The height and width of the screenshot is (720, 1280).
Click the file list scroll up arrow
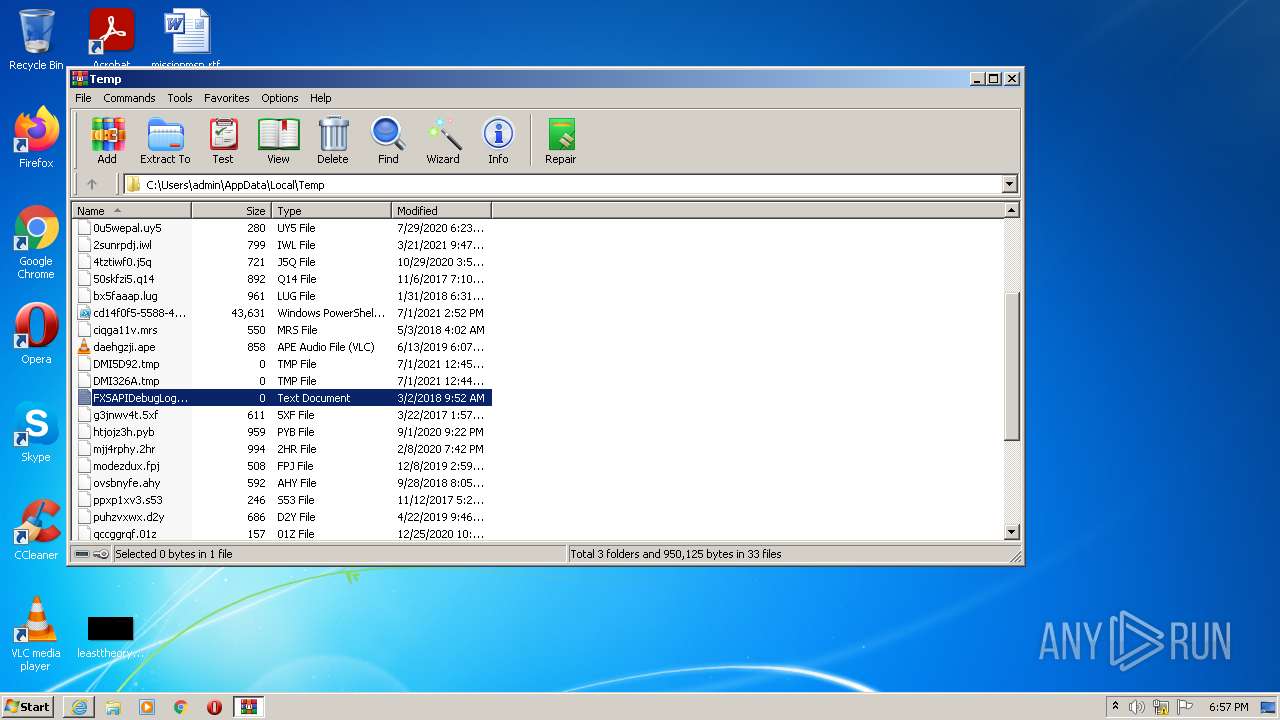(x=1011, y=211)
